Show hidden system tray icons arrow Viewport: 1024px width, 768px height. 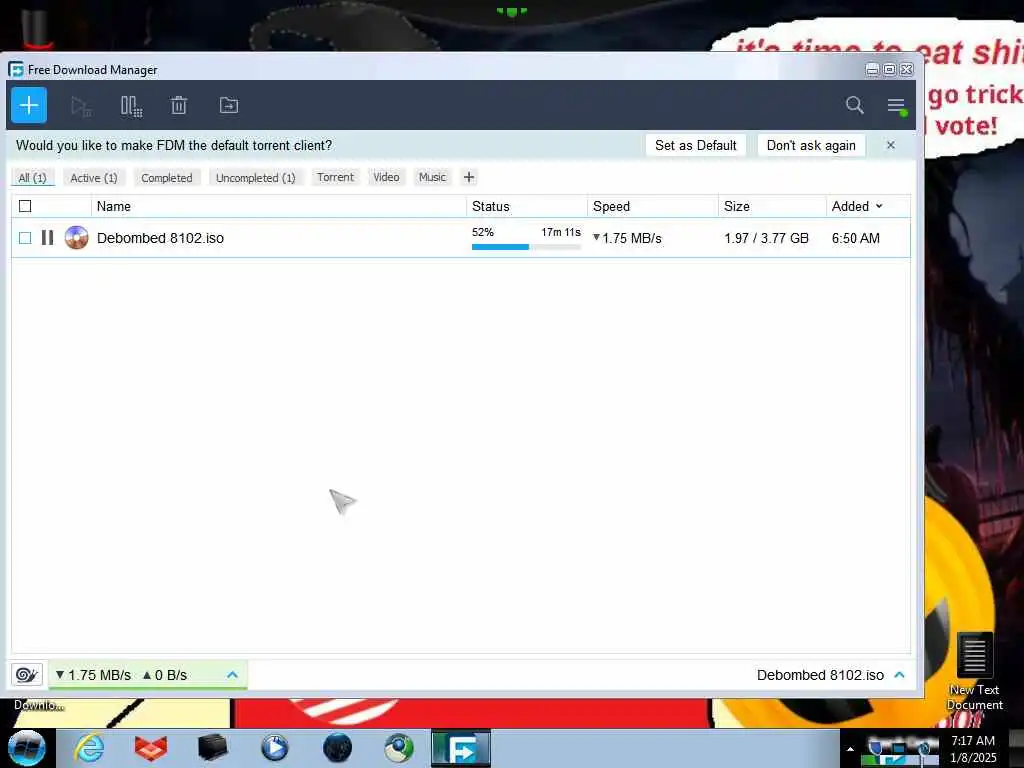850,749
